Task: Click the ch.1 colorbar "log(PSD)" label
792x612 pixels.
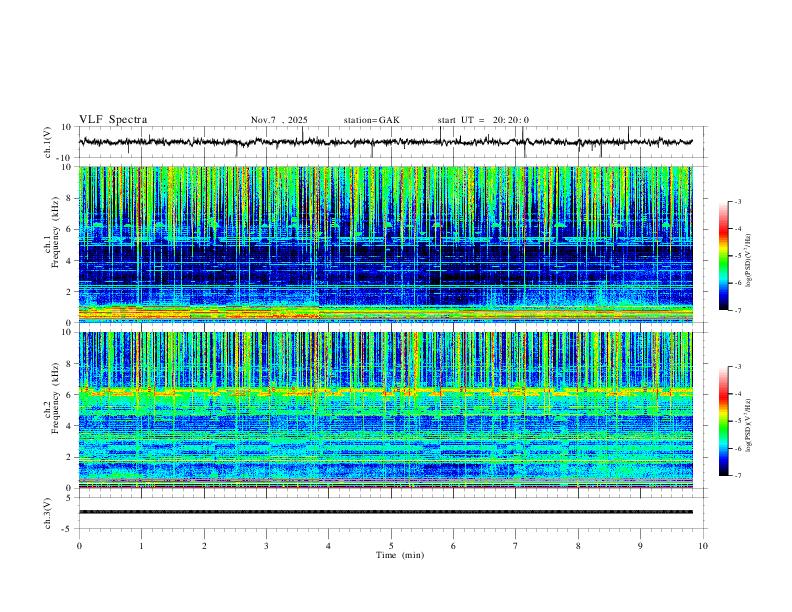Action: tap(748, 261)
